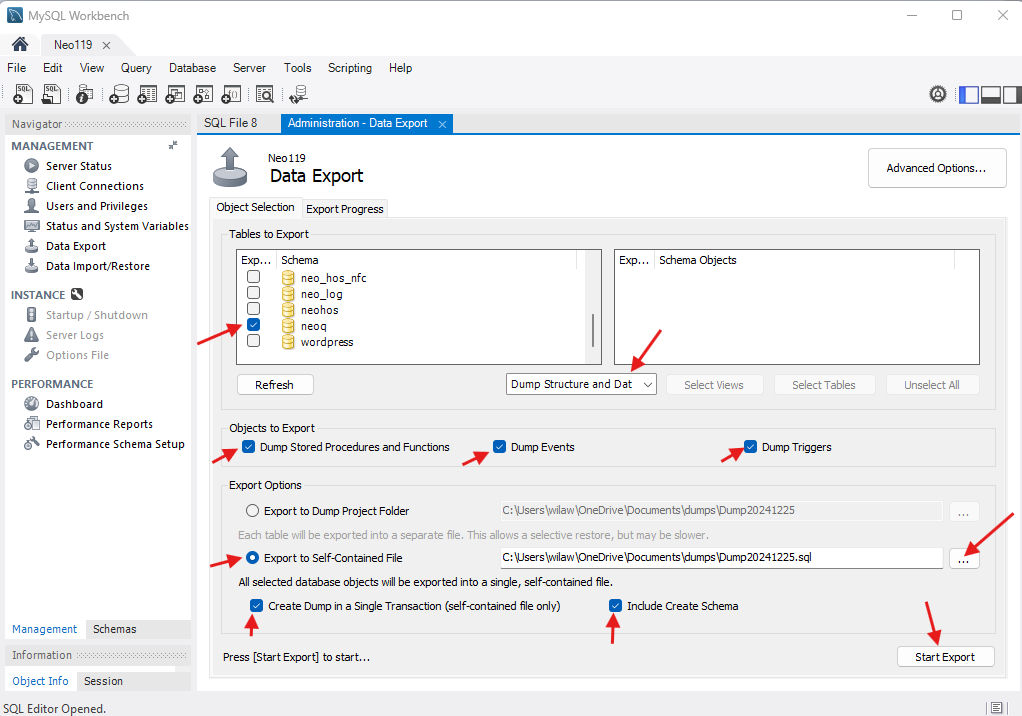This screenshot has width=1022, height=716.
Task: Click the reconnect to DBMS icon
Action: 298,94
